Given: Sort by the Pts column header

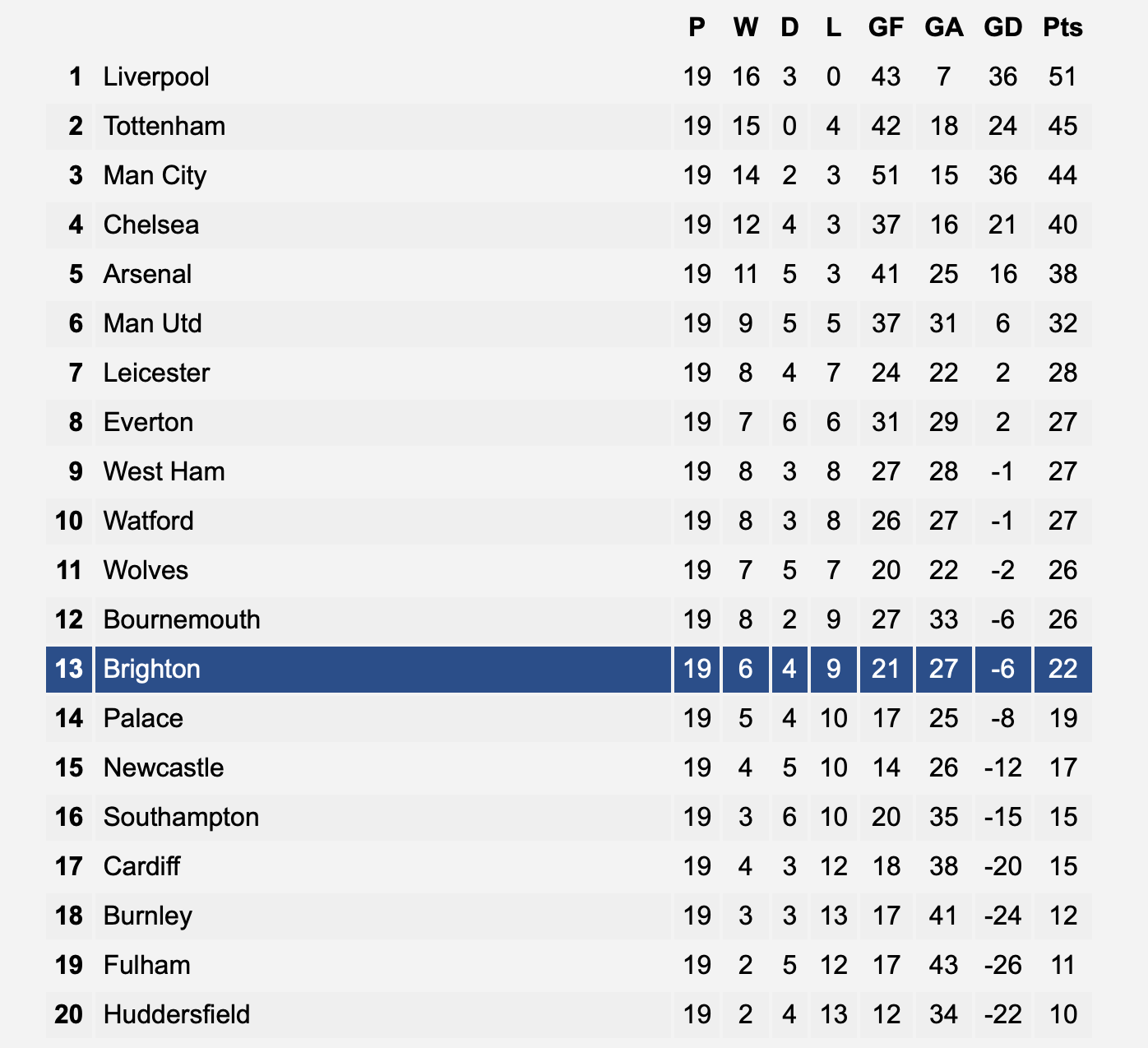Looking at the screenshot, I should [x=1062, y=27].
